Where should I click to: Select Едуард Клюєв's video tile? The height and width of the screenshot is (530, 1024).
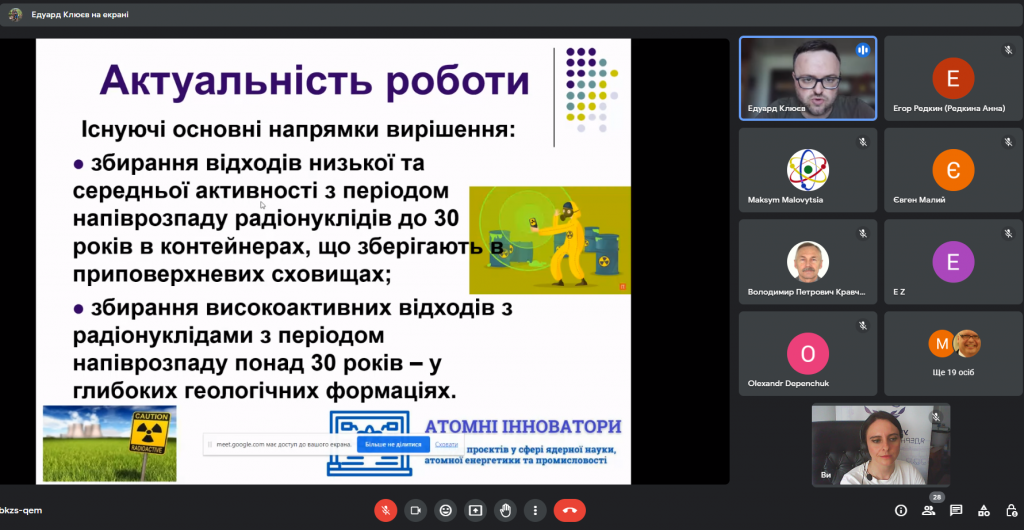click(x=807, y=78)
